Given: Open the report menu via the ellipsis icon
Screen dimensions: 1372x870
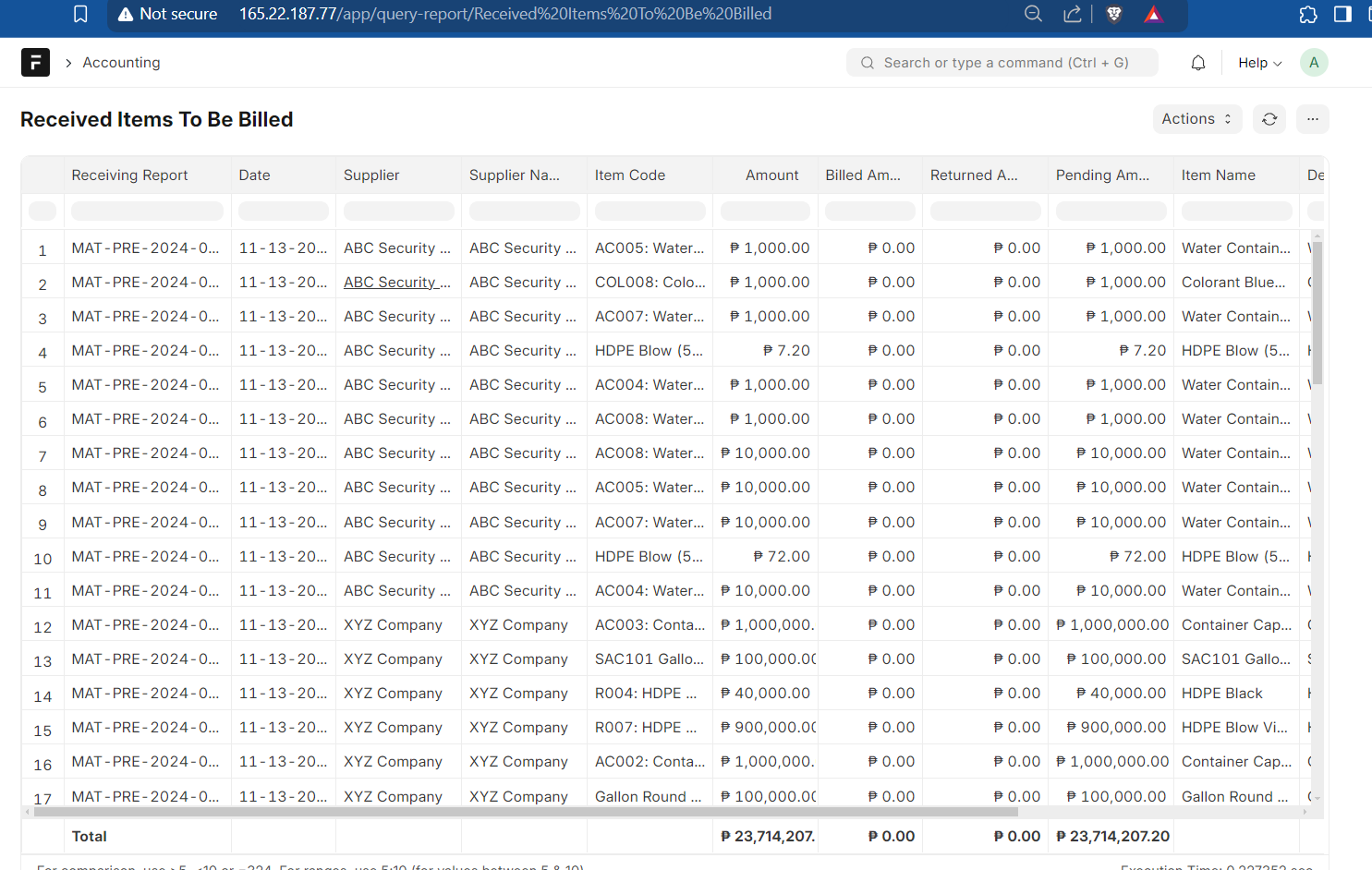Looking at the screenshot, I should click(x=1312, y=119).
